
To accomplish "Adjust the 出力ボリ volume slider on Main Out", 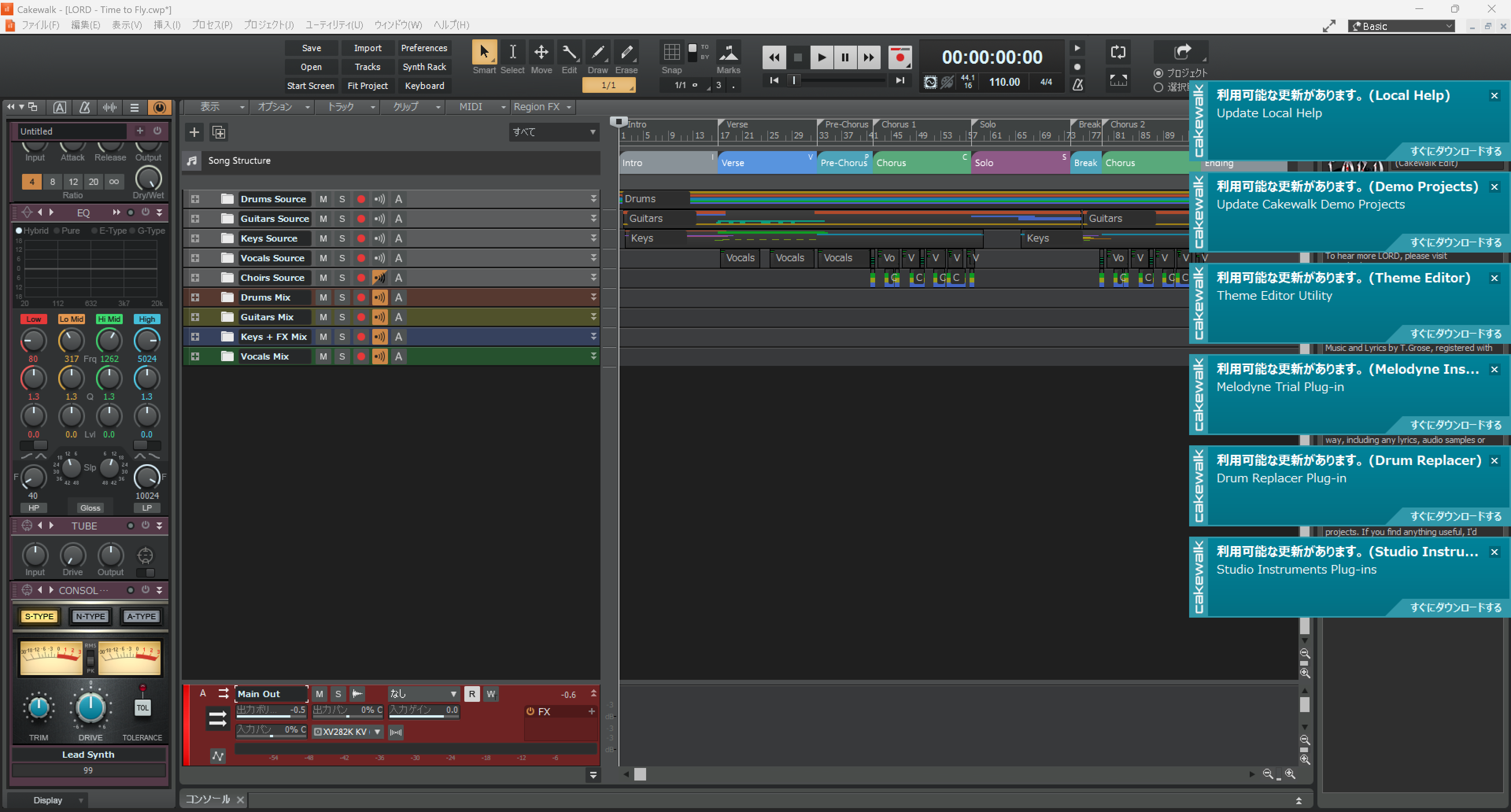I will point(271,711).
